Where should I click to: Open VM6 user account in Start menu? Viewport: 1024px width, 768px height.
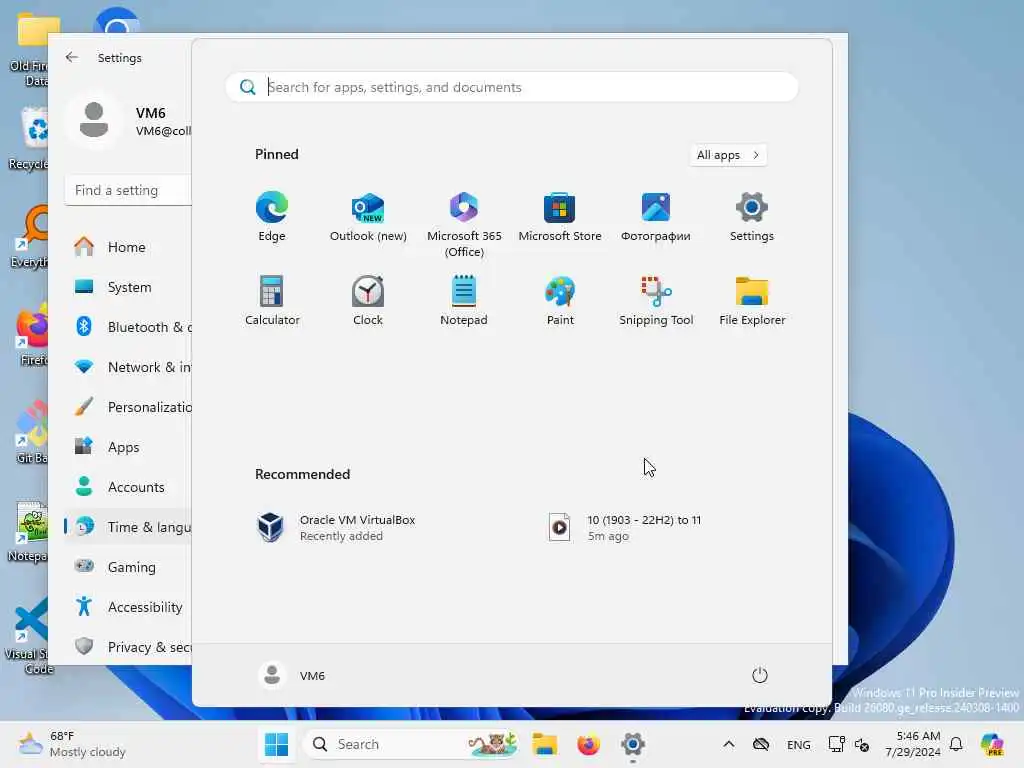292,675
